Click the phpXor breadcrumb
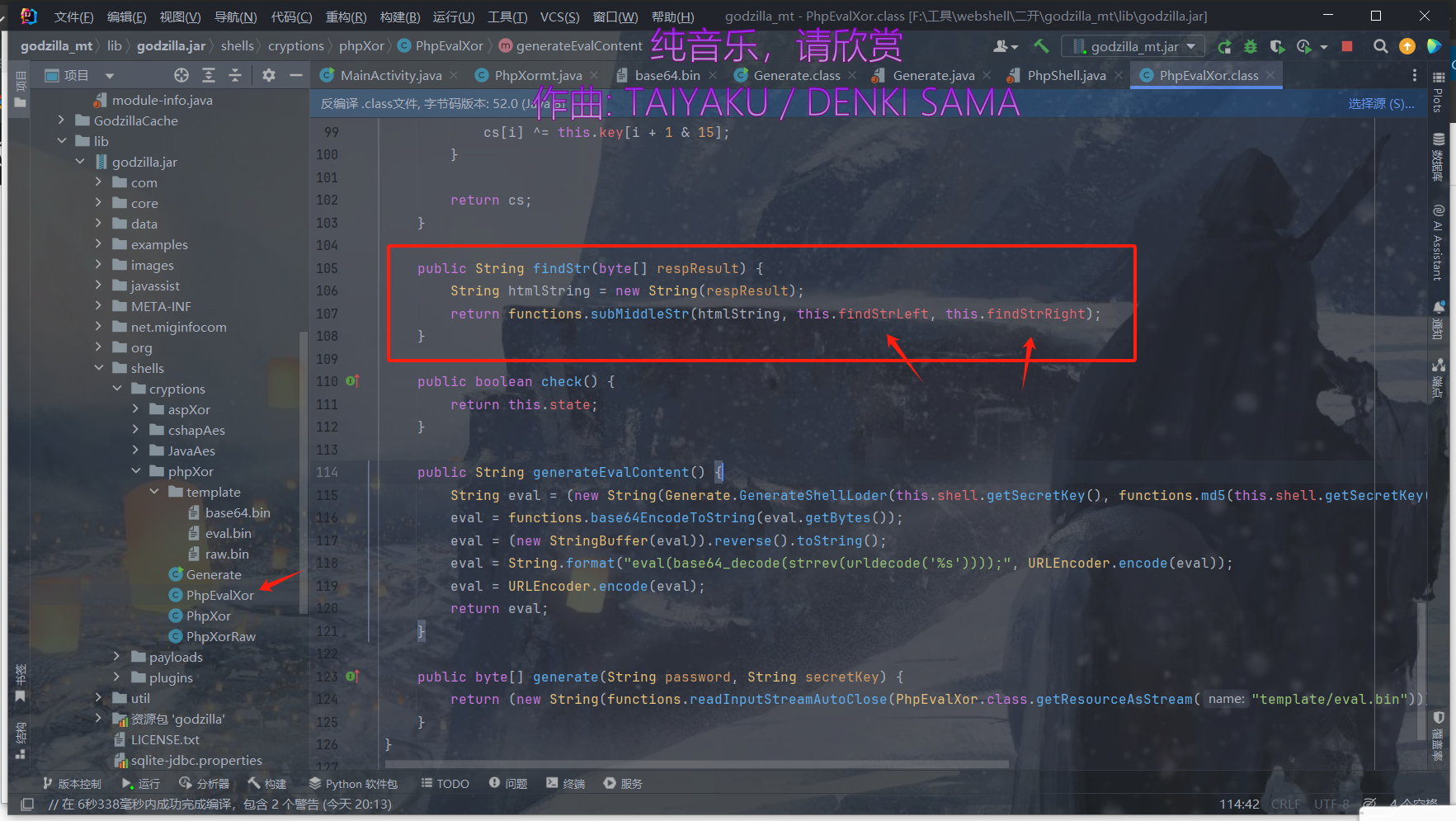Viewport: 1456px width, 821px height. tap(361, 46)
